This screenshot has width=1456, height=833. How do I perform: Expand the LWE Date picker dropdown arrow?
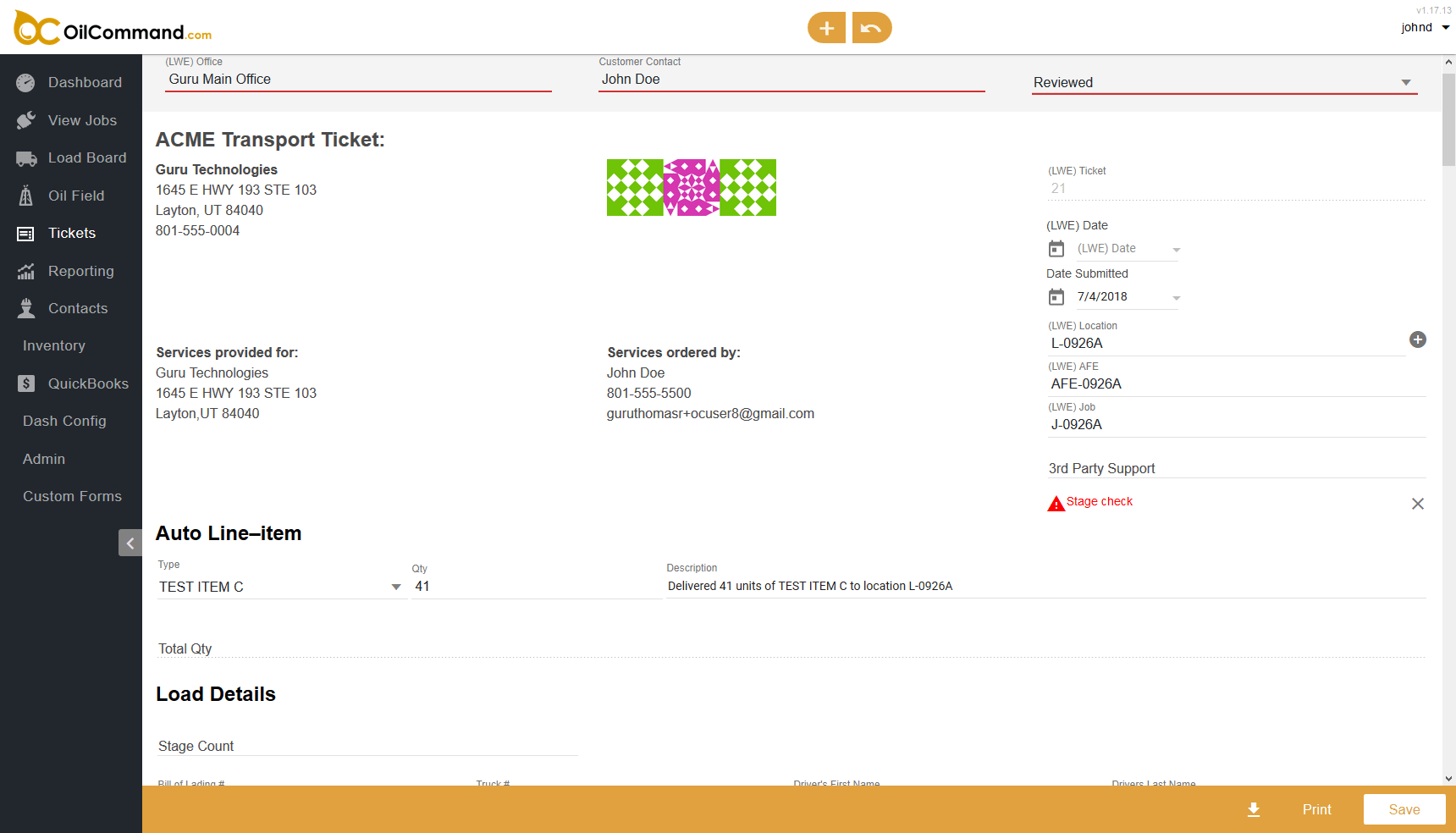coord(1176,250)
